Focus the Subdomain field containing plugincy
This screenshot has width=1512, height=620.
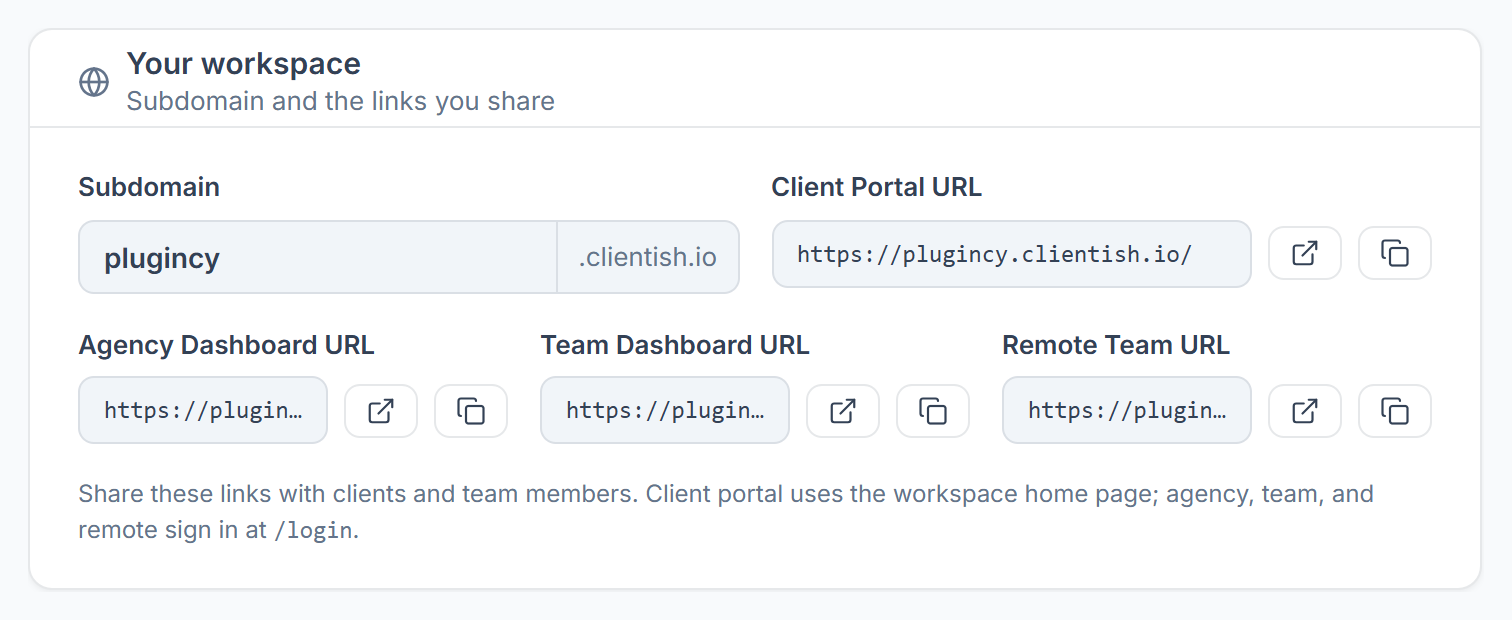pos(318,257)
